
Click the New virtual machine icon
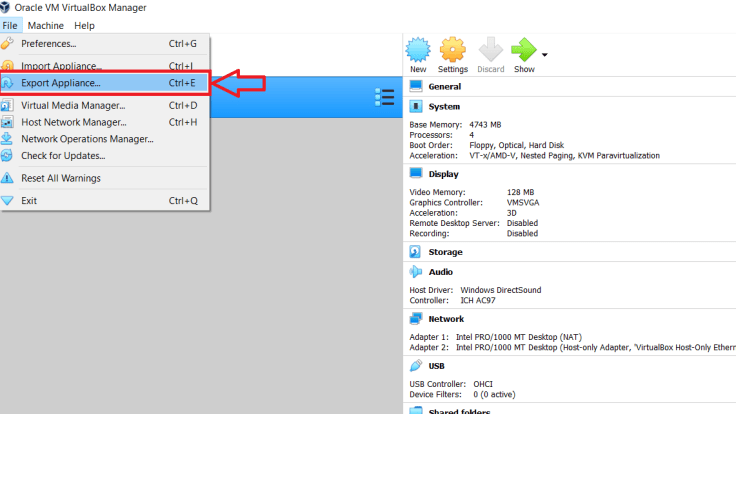[418, 50]
